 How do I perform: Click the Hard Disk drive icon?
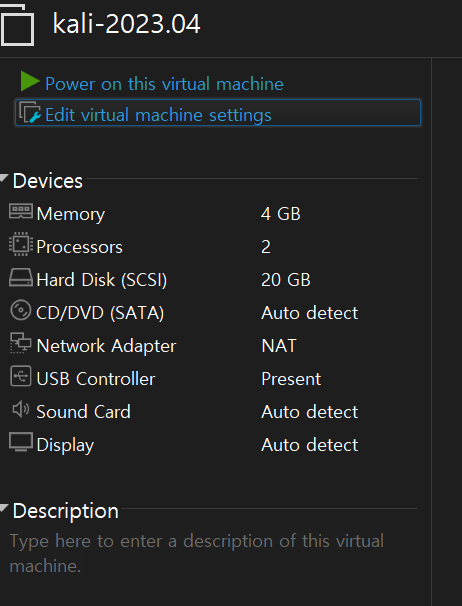pos(21,278)
